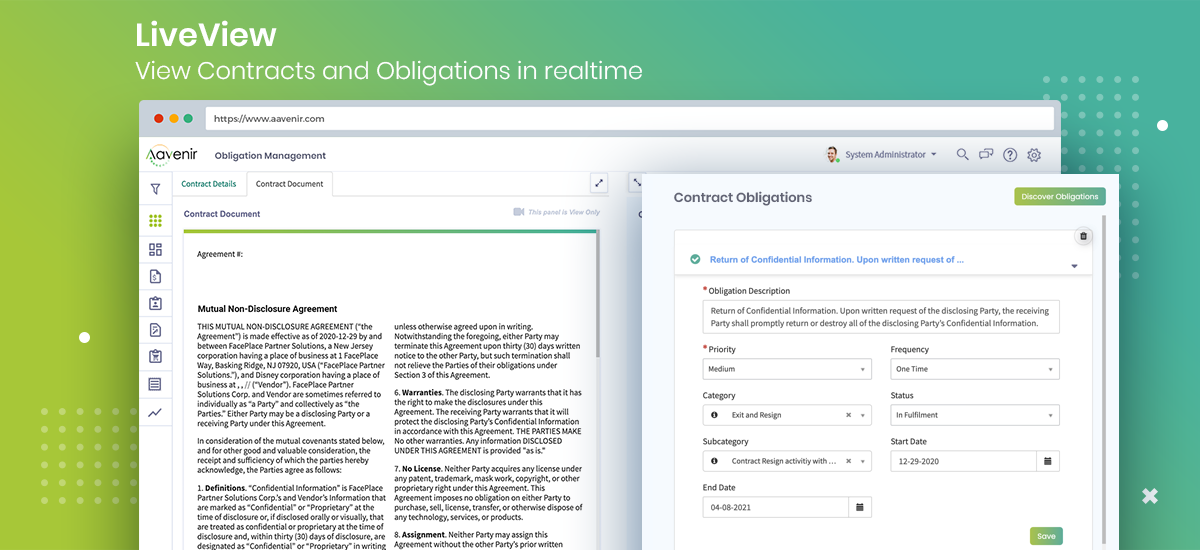
Task: Open the dollar document sidebar icon
Action: coord(155,276)
